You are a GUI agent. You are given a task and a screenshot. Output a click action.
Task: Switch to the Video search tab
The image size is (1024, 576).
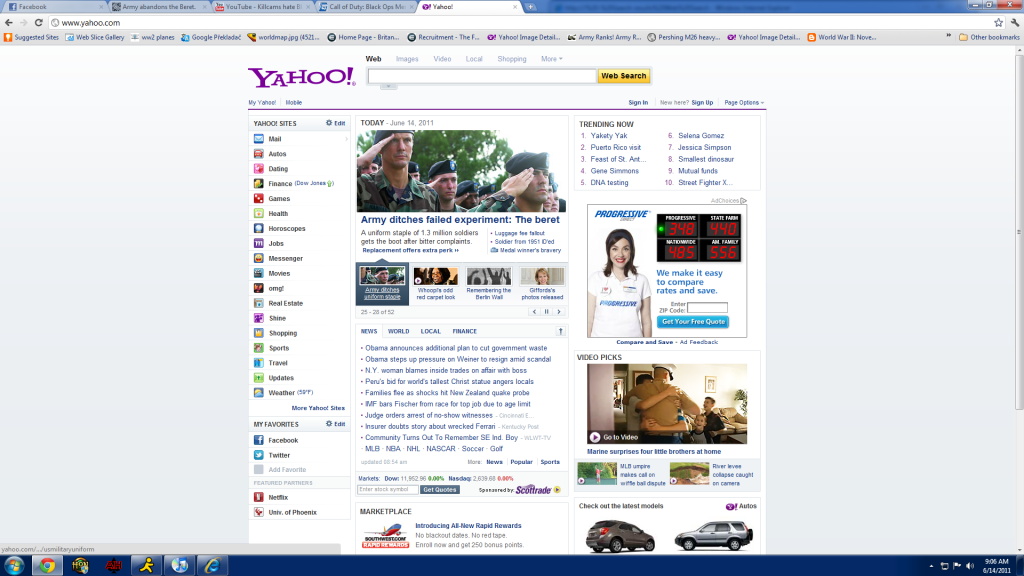(442, 59)
